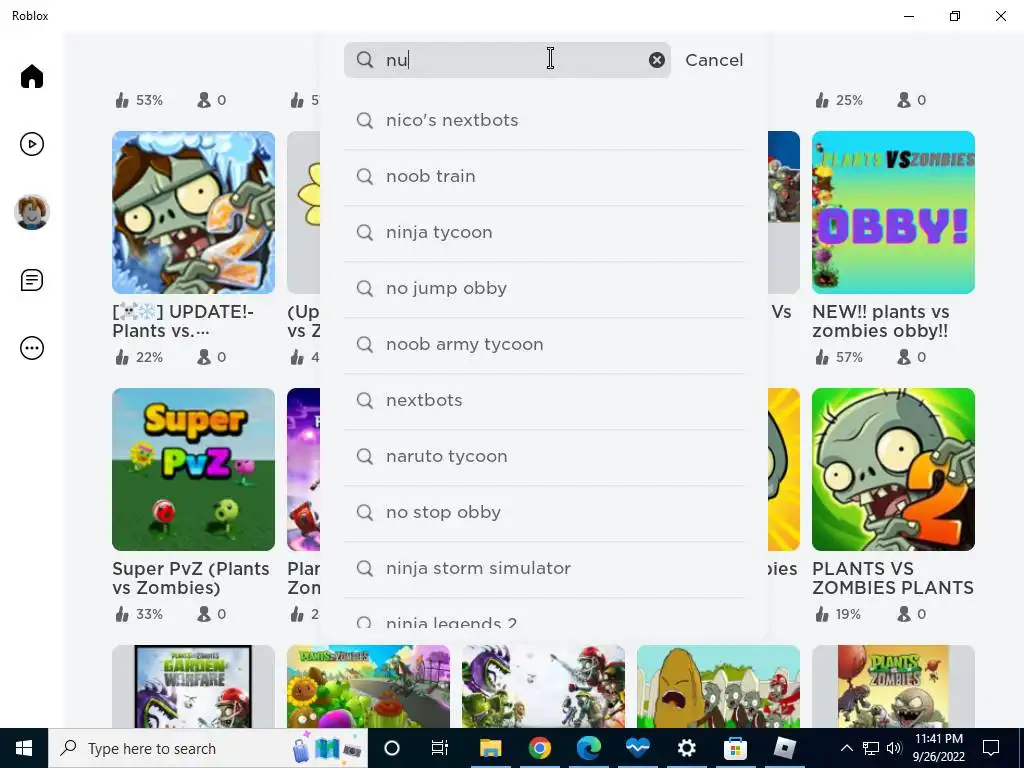
Task: Choose the "nextbots" suggestion
Action: click(545, 400)
